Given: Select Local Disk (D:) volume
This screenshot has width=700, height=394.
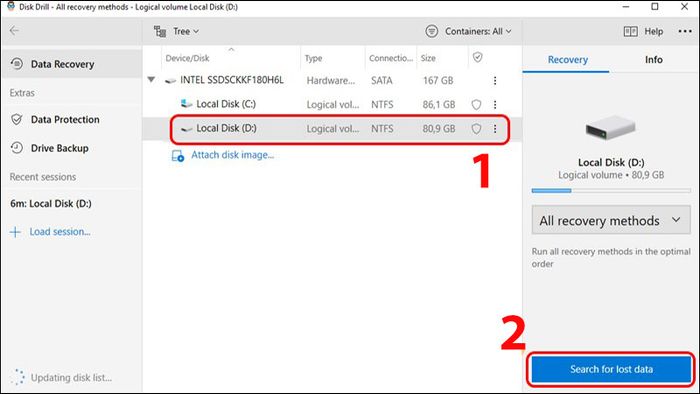Looking at the screenshot, I should [x=332, y=129].
